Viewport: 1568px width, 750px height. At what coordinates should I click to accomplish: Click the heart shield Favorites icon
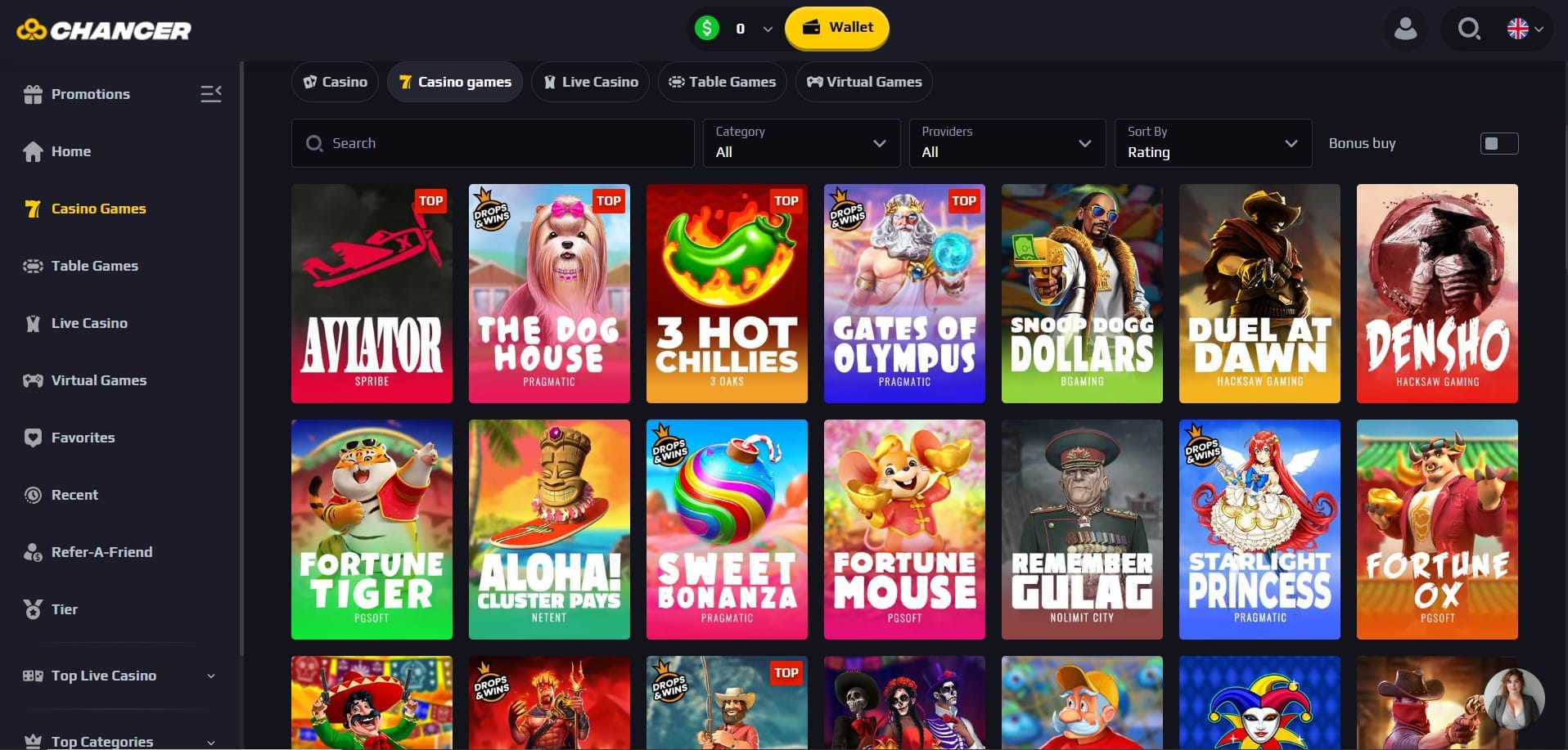(33, 438)
